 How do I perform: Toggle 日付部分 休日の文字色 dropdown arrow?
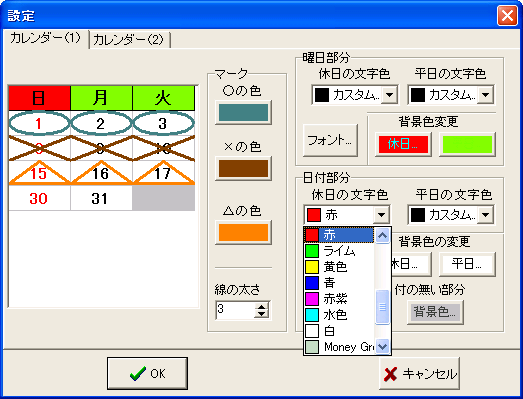click(x=381, y=215)
